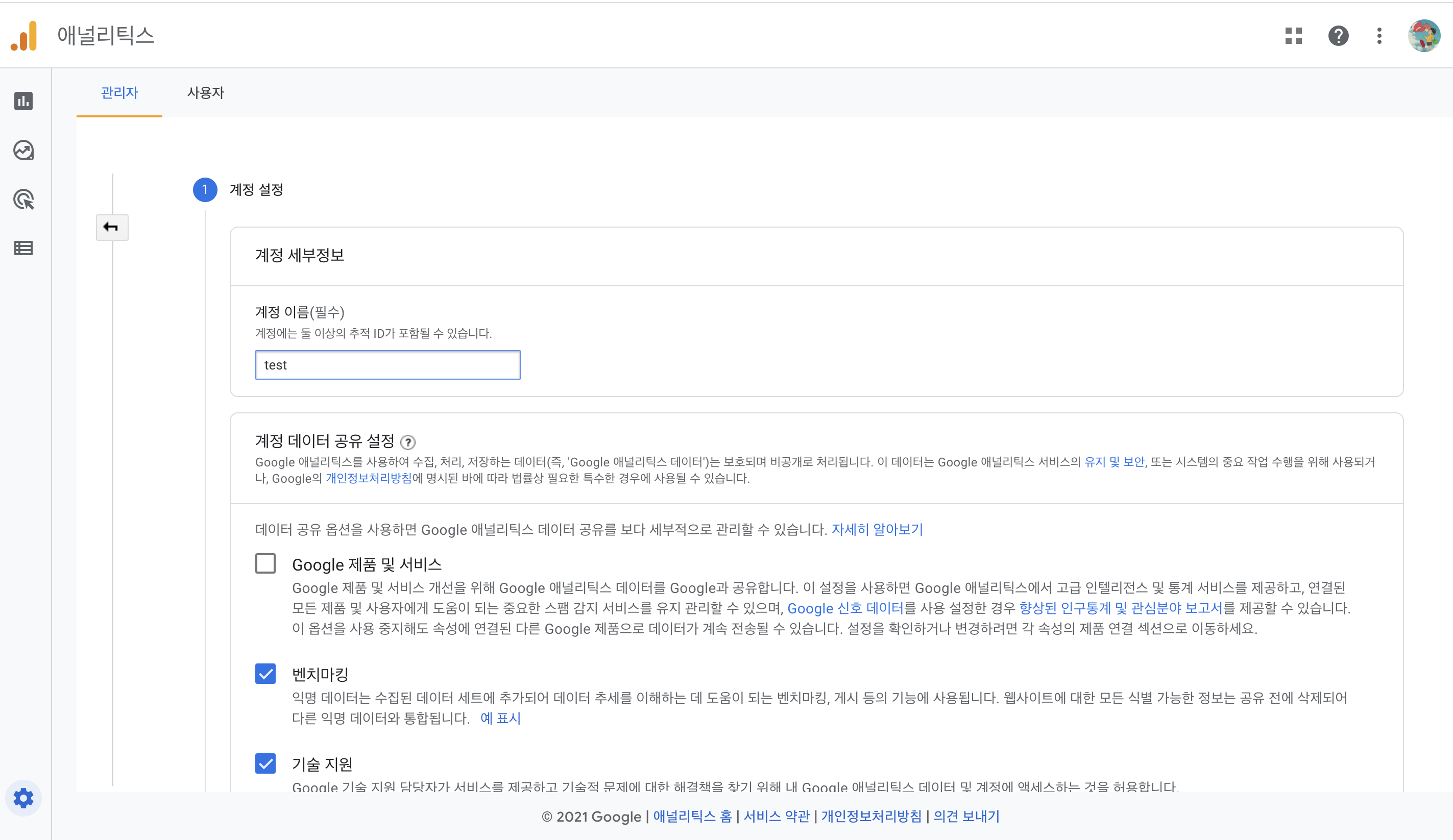The image size is (1453, 840).
Task: Select the 관리자 tab
Action: (119, 93)
